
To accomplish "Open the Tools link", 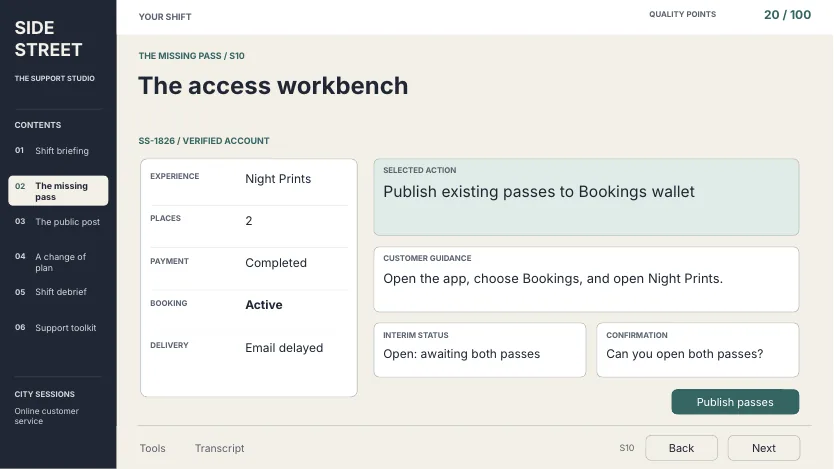I will pos(153,448).
